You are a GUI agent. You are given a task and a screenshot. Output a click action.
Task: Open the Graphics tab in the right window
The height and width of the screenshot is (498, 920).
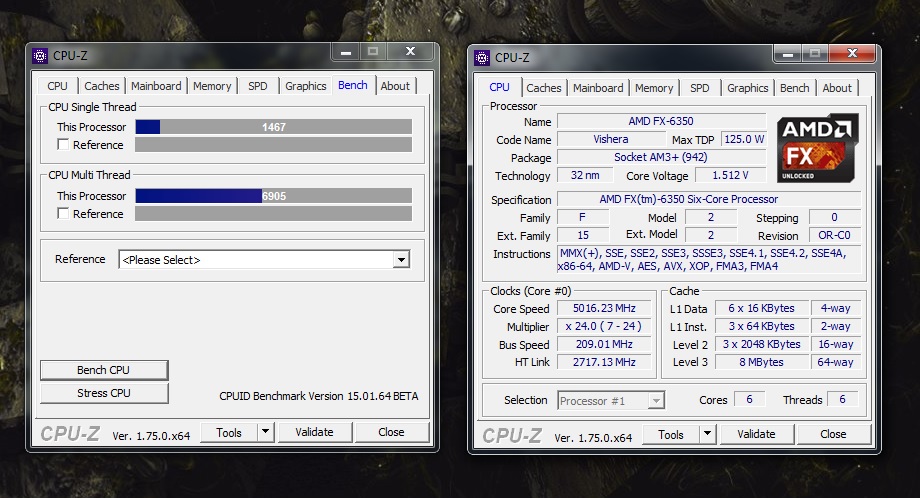point(748,88)
